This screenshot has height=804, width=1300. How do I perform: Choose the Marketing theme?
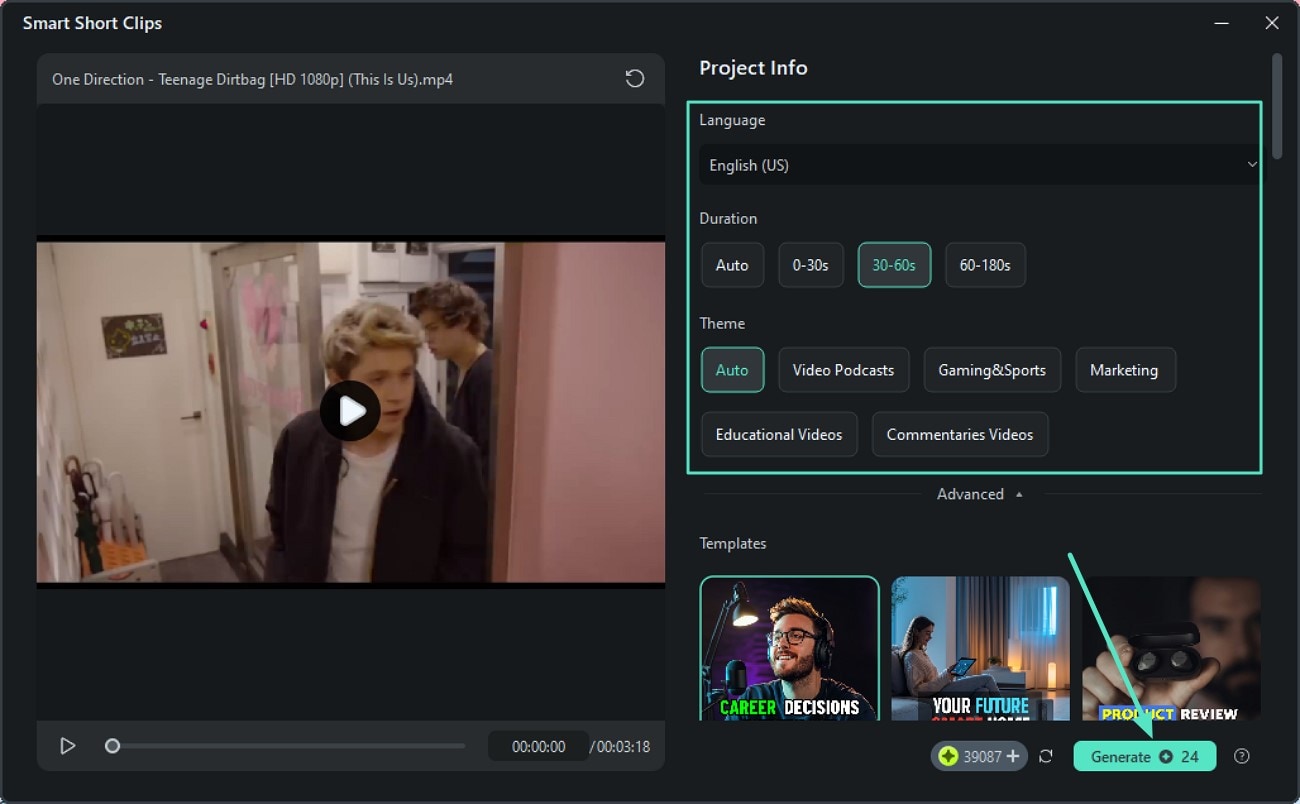pos(1125,370)
